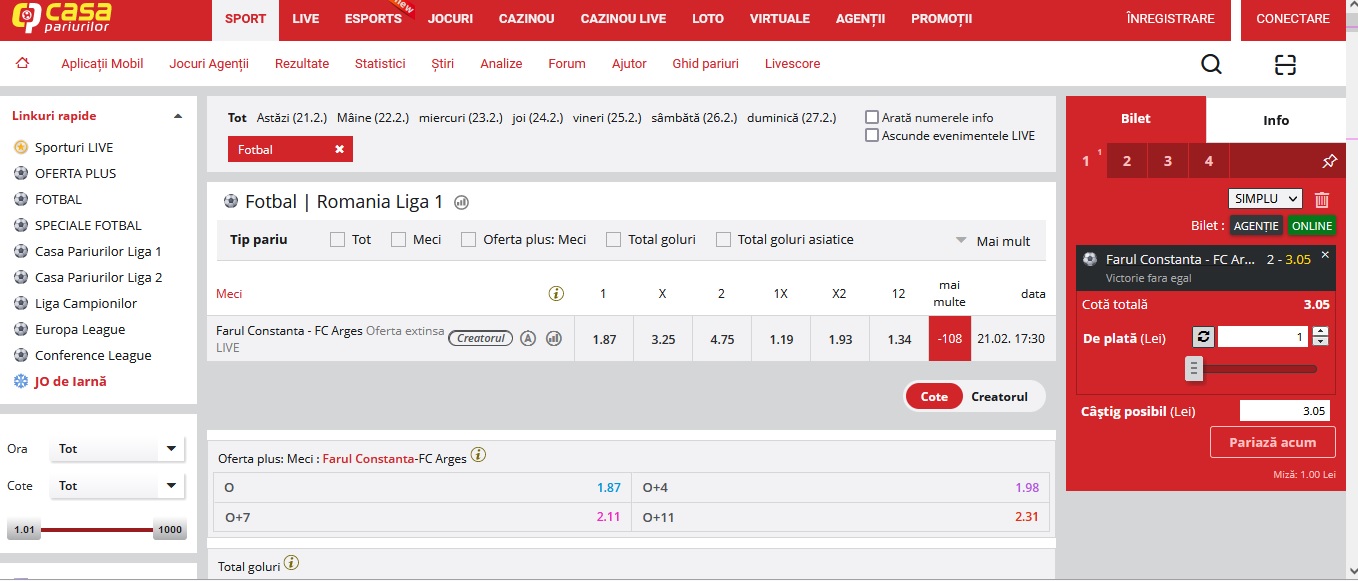Open Casa Pariurilor Liga 2 link
The height and width of the screenshot is (581, 1358).
tap(98, 277)
